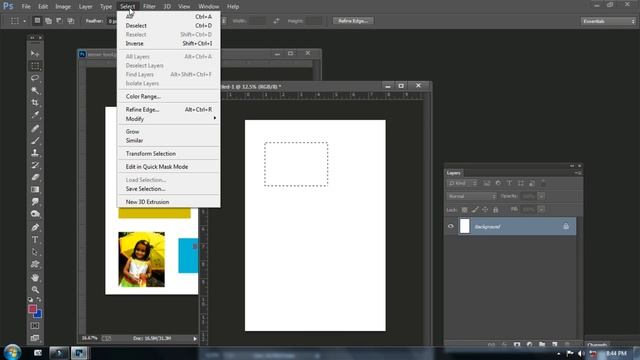640x360 pixels.
Task: Switch to the Channels panel tab
Action: coord(597,345)
